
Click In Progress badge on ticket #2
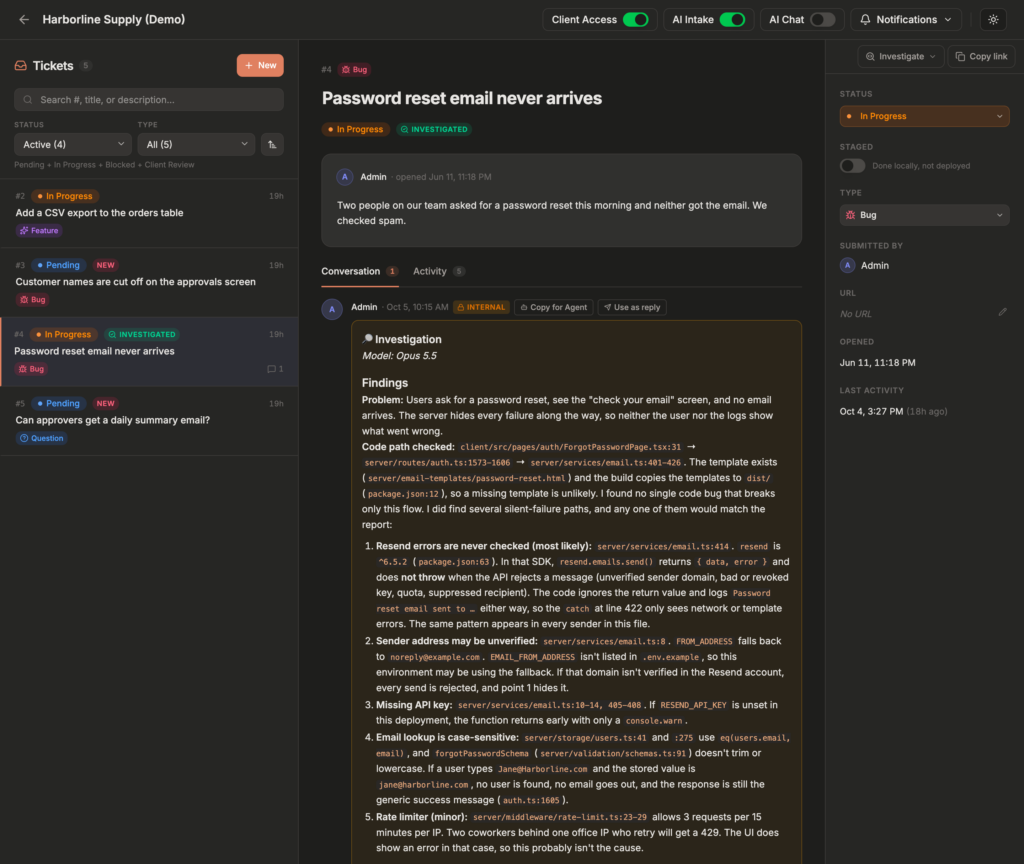pos(64,196)
